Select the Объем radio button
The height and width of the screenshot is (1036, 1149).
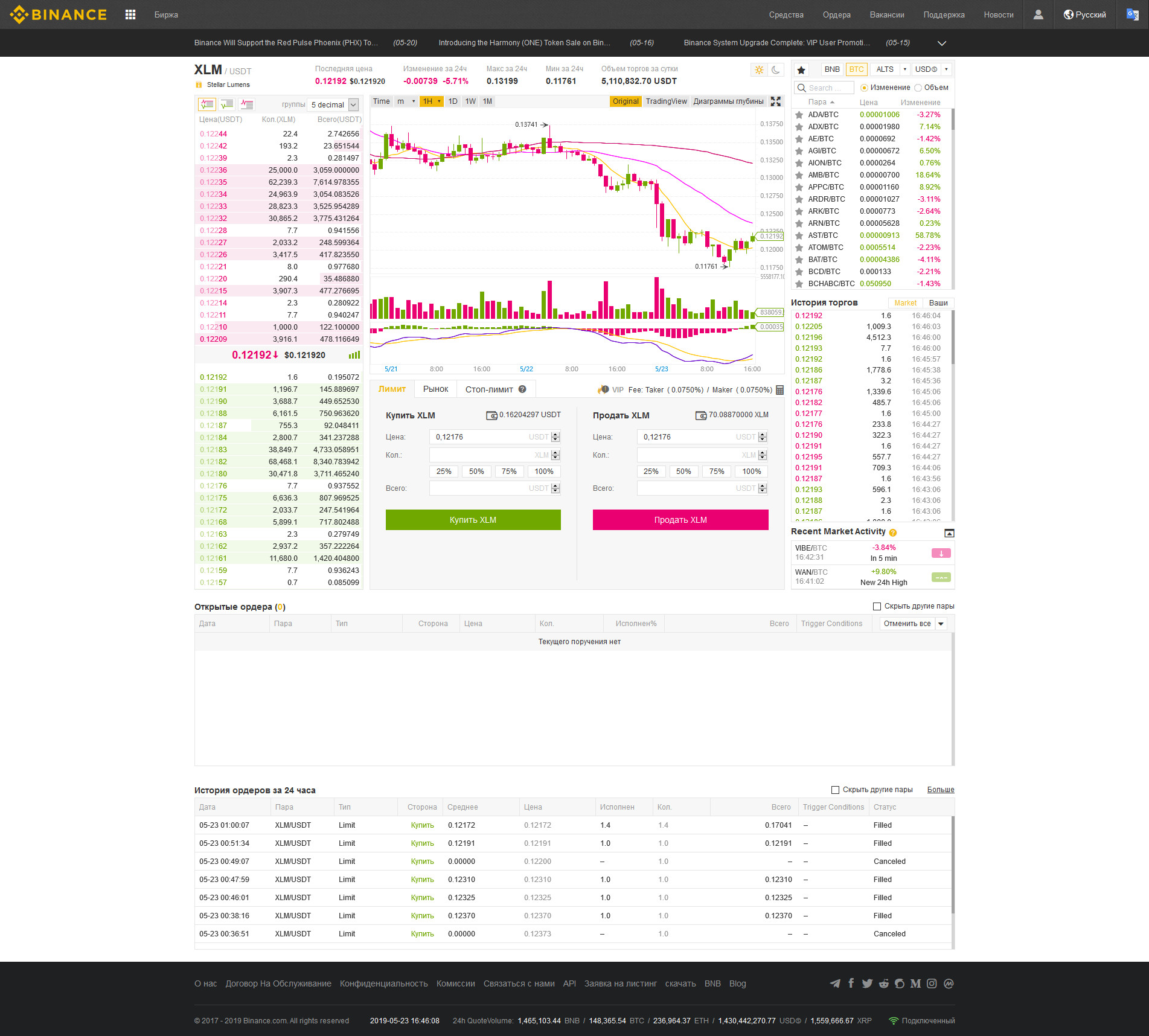918,88
